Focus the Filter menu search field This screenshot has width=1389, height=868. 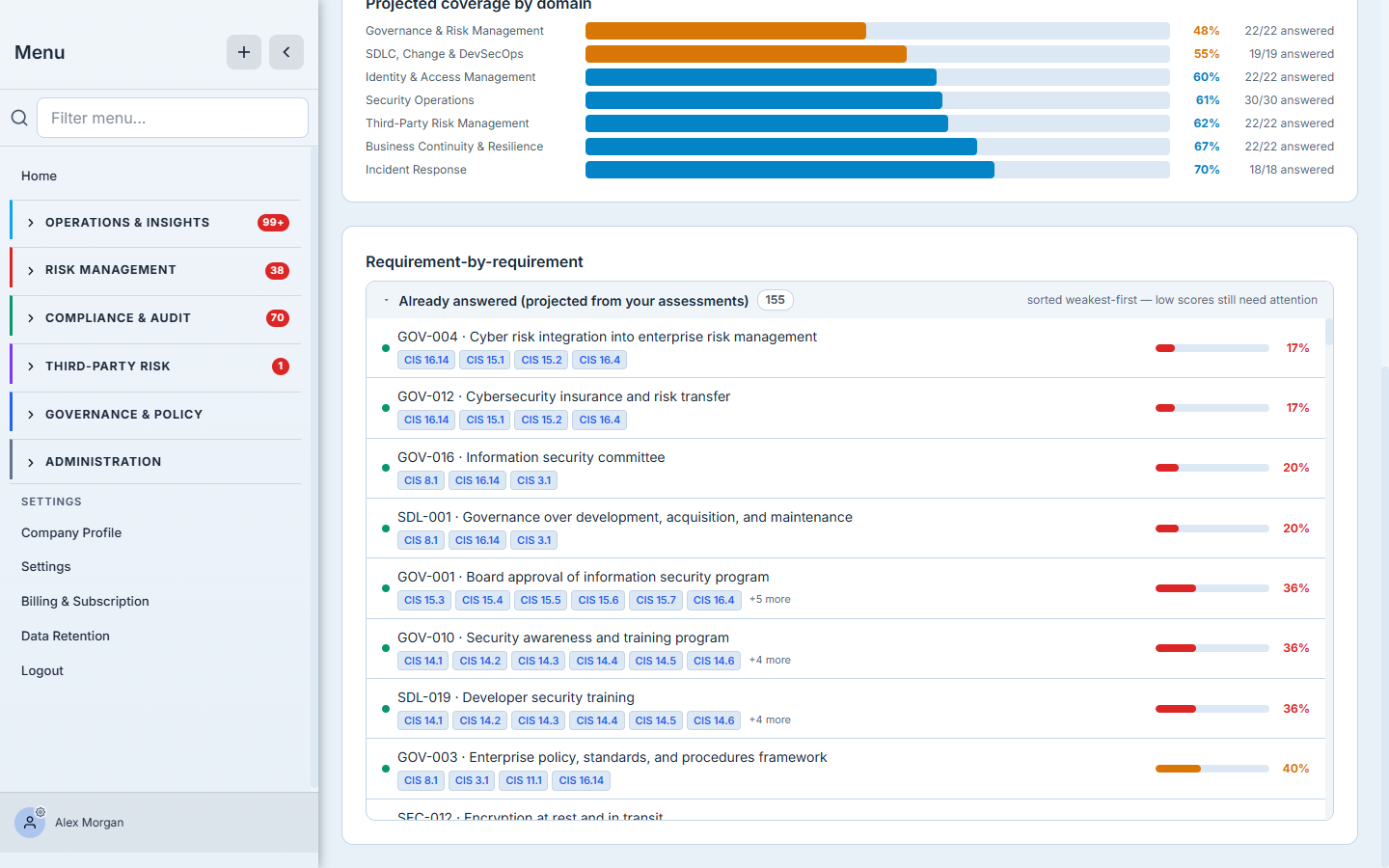tap(173, 118)
